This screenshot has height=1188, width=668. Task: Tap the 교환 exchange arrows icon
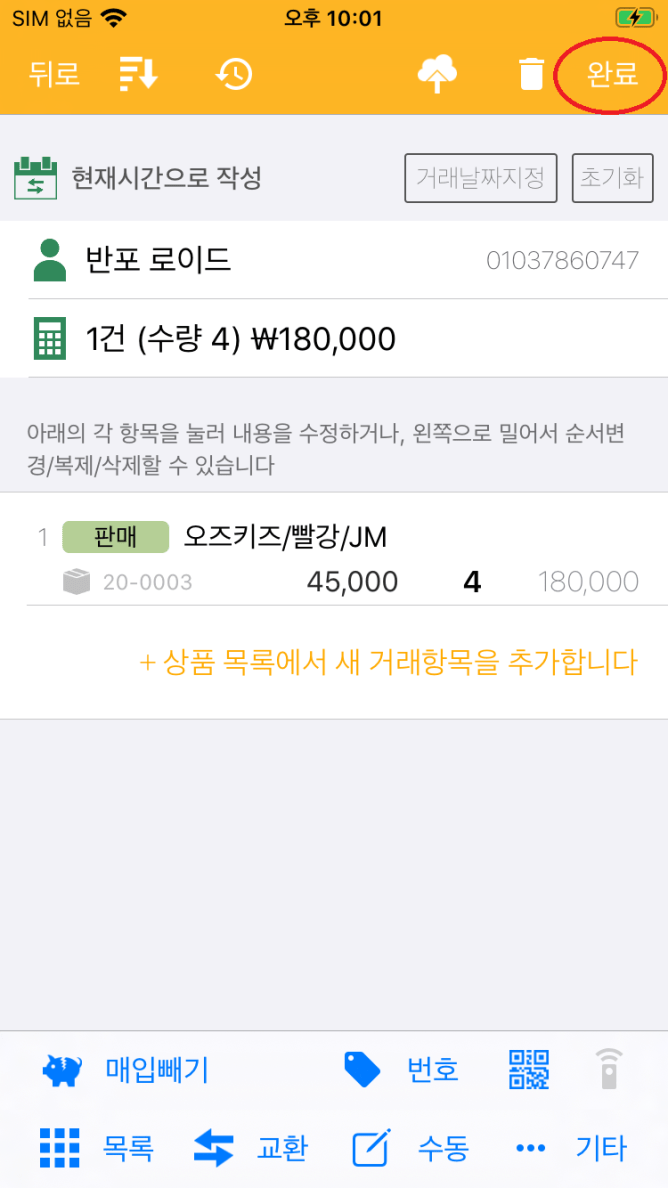[213, 1148]
